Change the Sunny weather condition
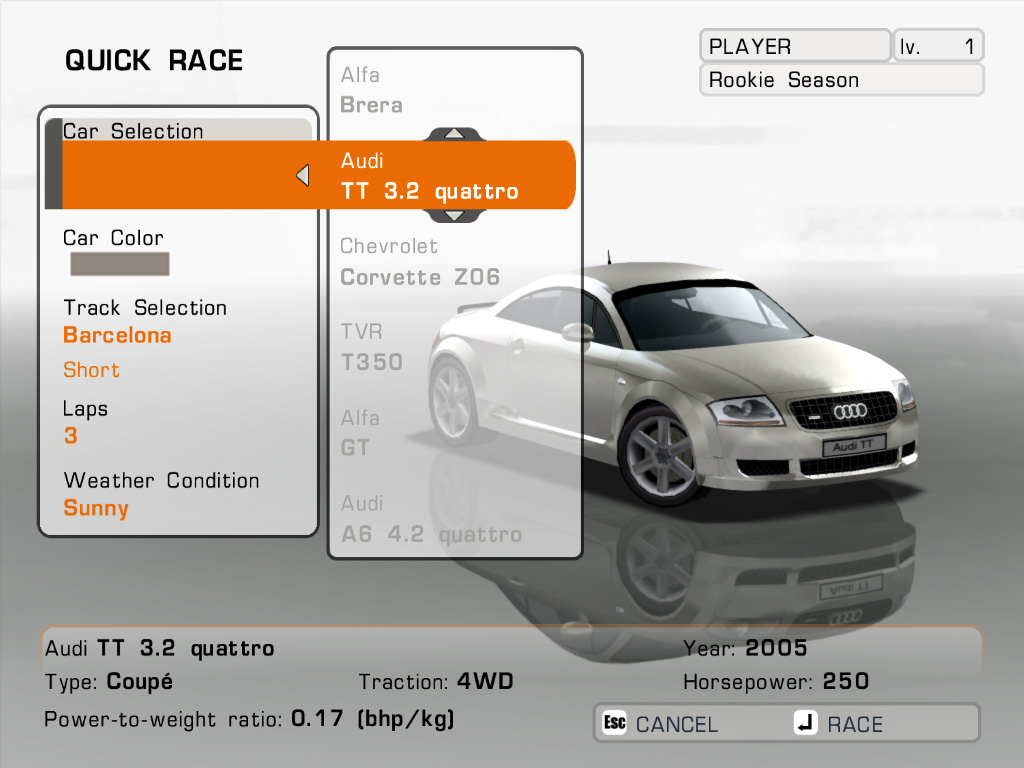The height and width of the screenshot is (768, 1024). (96, 509)
